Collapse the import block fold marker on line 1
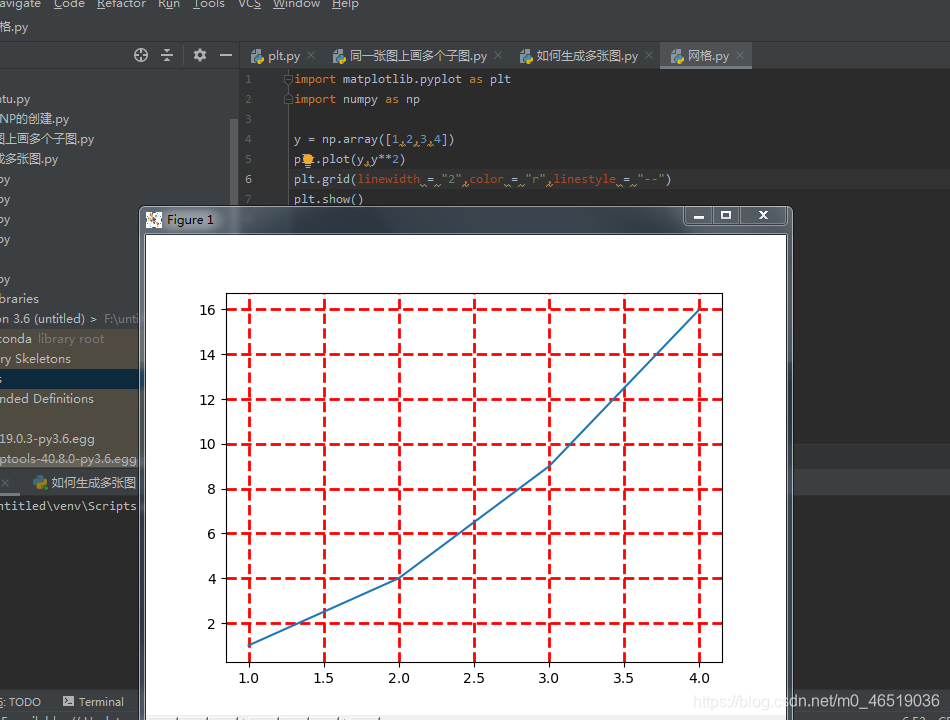Viewport: 950px width, 720px height. point(288,79)
